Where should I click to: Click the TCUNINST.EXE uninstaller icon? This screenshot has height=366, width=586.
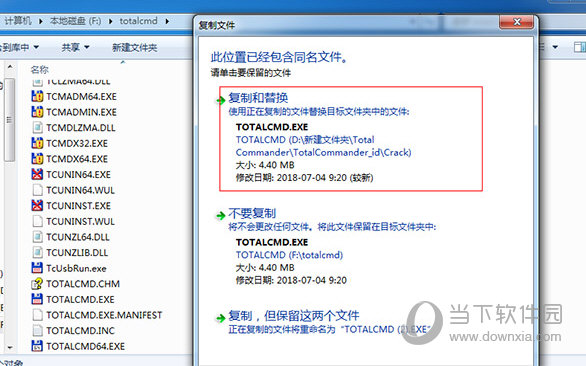[x=37, y=206]
